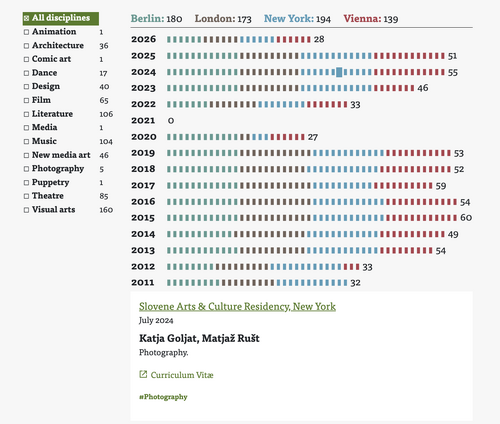Toggle the Literature discipline checkbox
Image resolution: width=500 pixels, height=424 pixels.
coord(26,114)
